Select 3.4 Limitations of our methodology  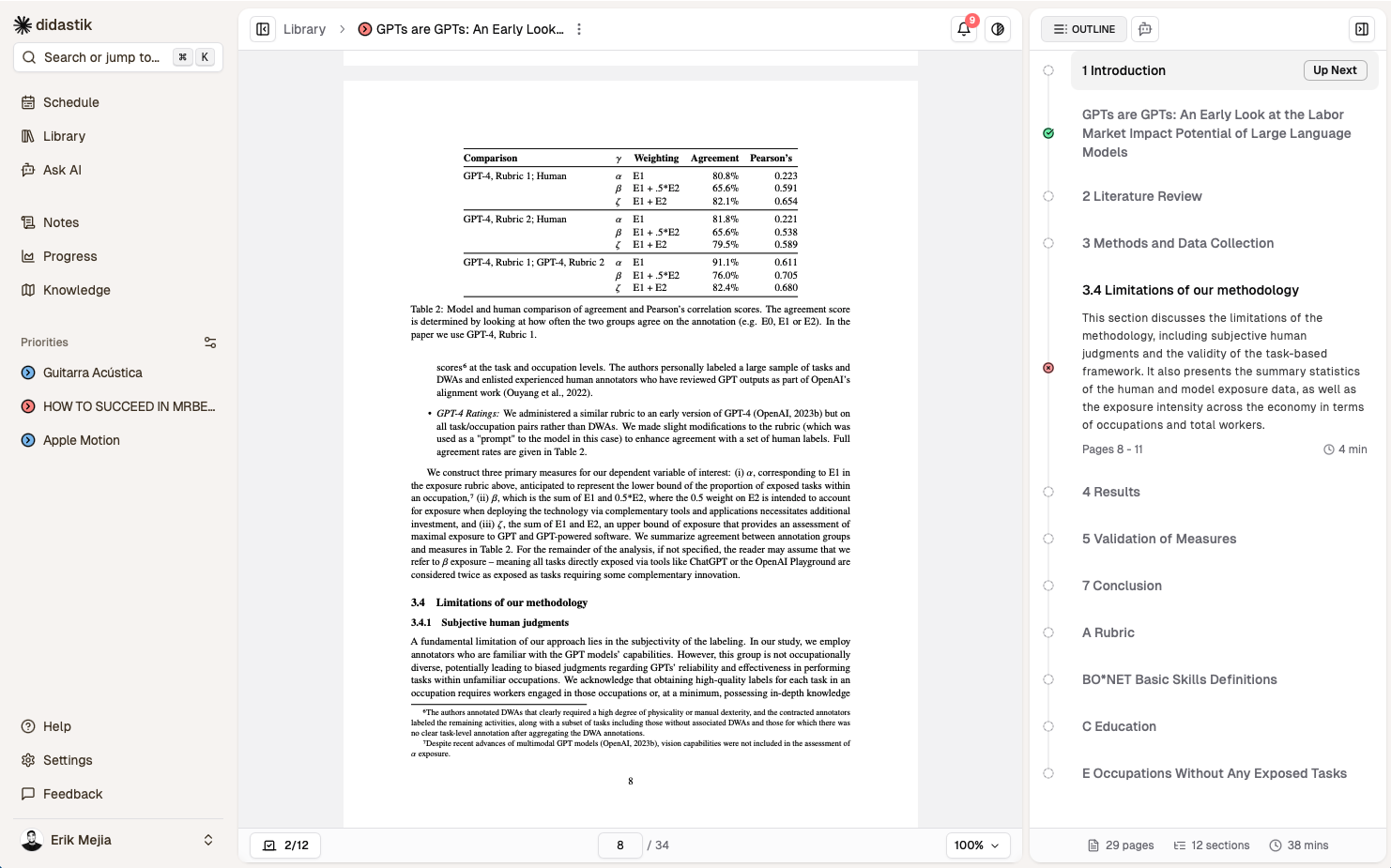1190,290
